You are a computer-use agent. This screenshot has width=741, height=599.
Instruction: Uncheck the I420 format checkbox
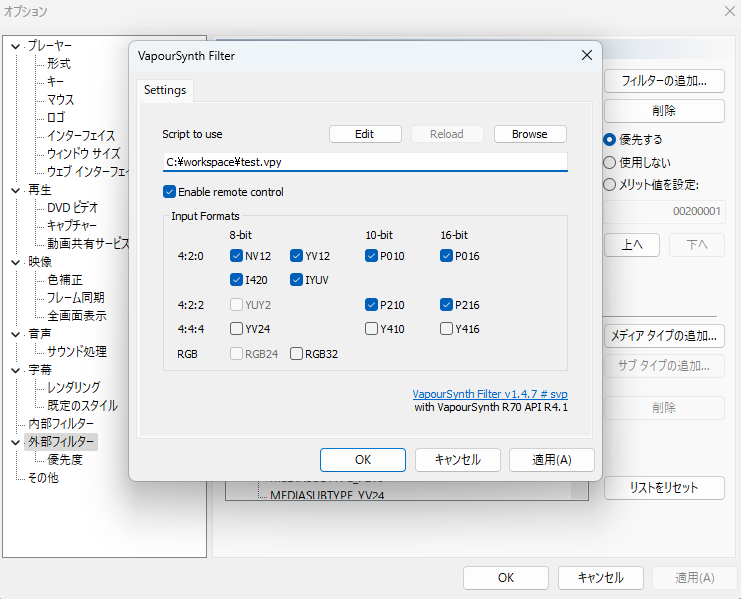(x=236, y=280)
